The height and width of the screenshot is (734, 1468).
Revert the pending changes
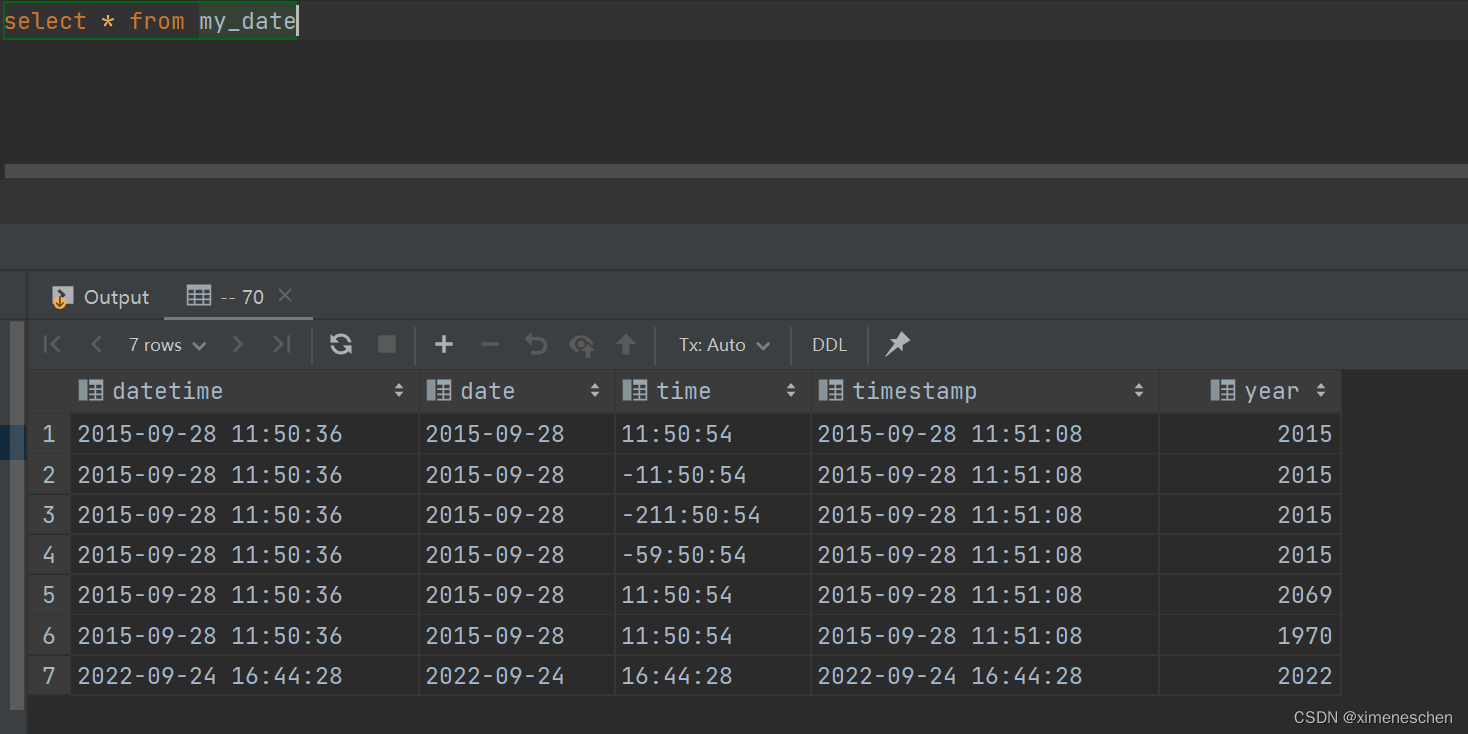pos(536,345)
